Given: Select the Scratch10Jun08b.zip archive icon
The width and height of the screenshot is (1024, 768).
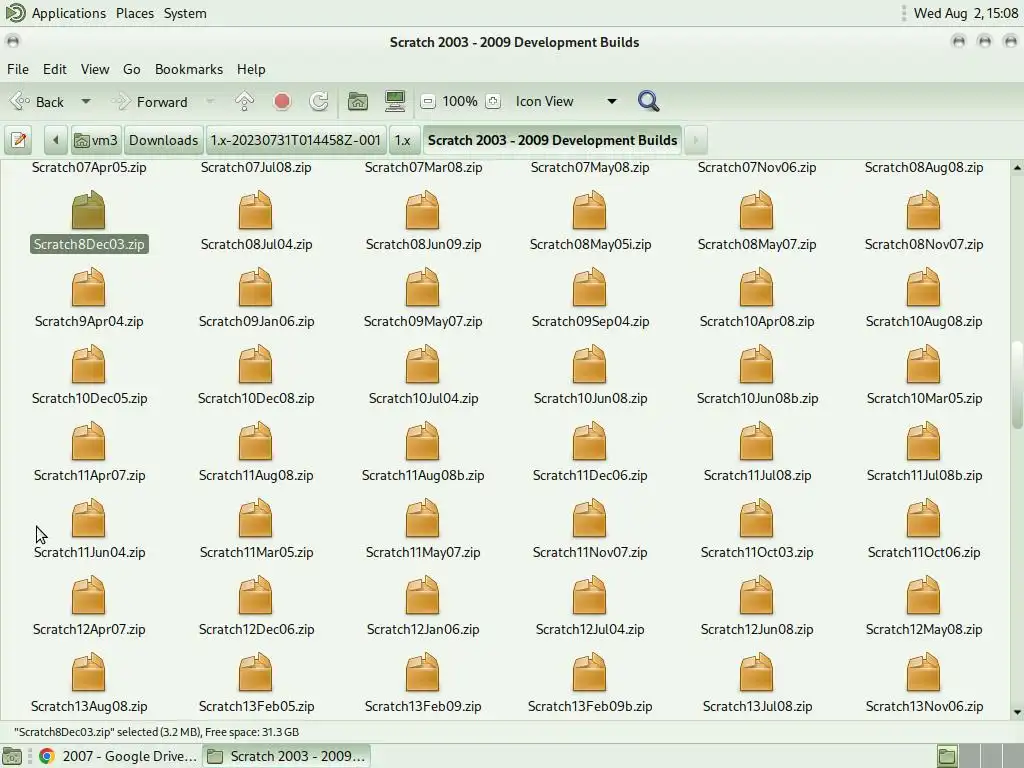Looking at the screenshot, I should point(757,364).
